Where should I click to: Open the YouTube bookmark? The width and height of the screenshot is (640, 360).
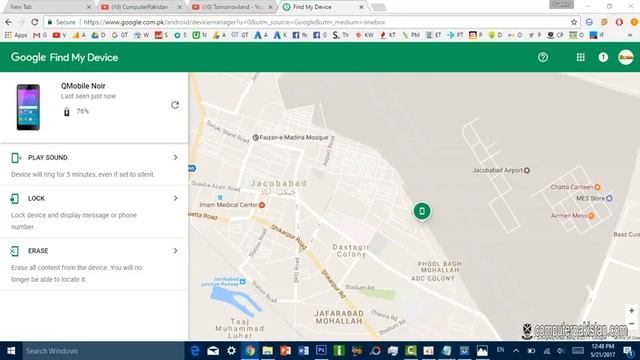pyautogui.click(x=59, y=36)
